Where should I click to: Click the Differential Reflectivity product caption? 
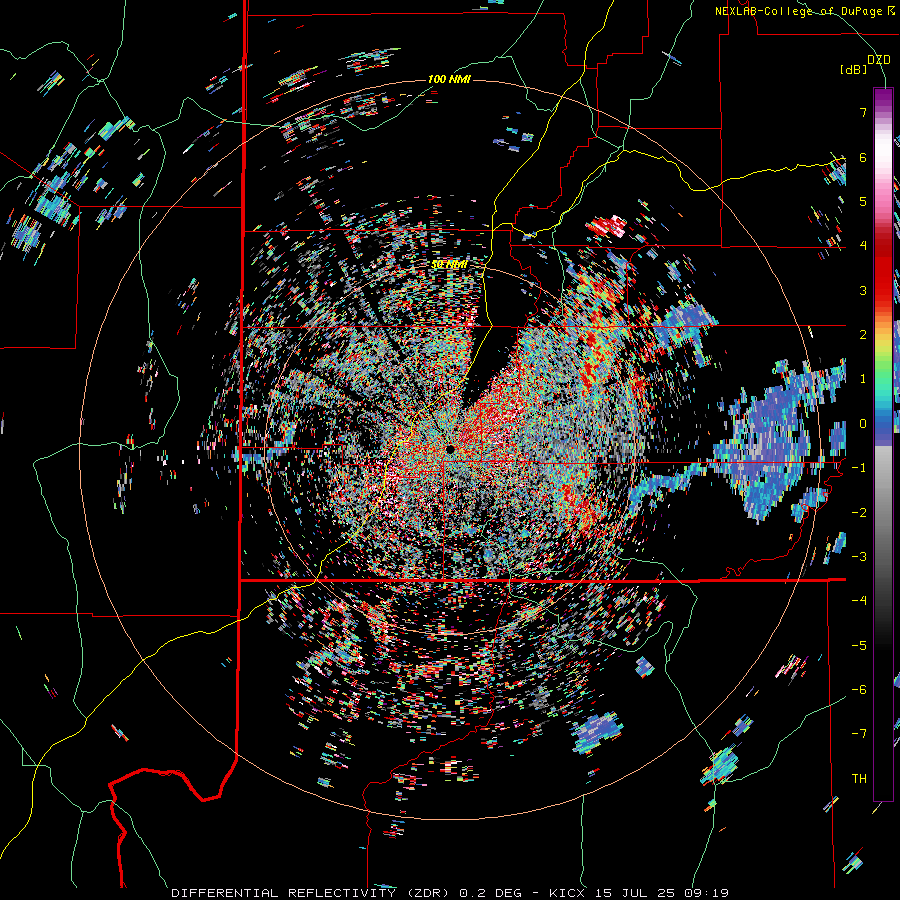click(x=450, y=893)
